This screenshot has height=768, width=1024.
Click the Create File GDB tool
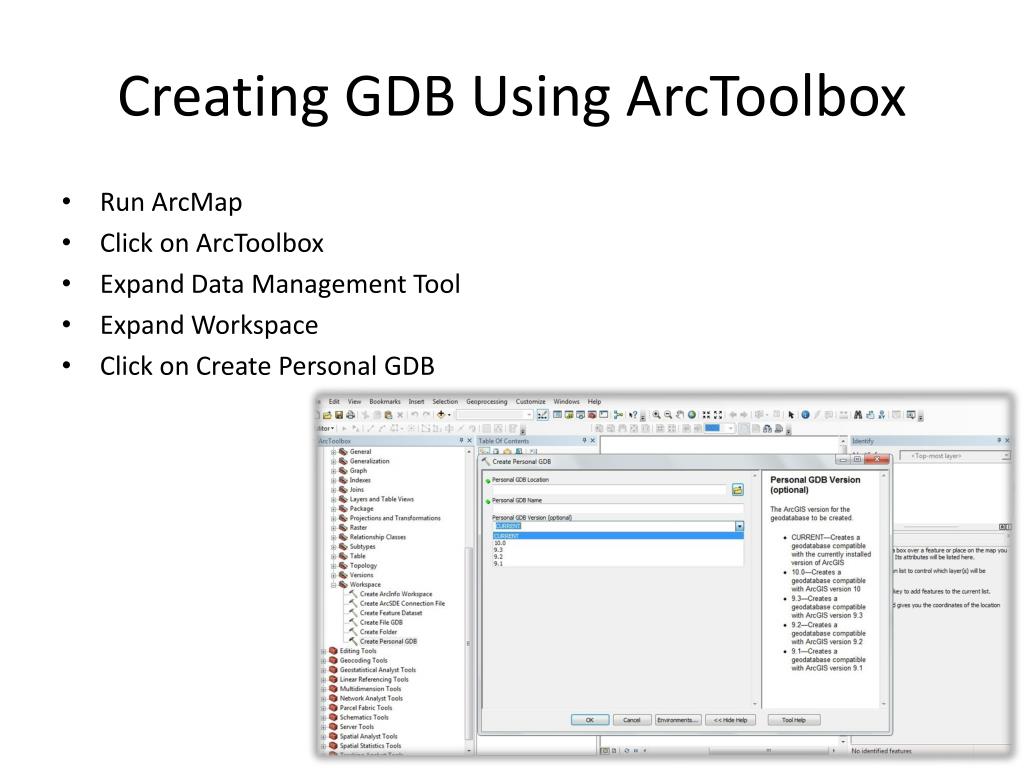(376, 622)
